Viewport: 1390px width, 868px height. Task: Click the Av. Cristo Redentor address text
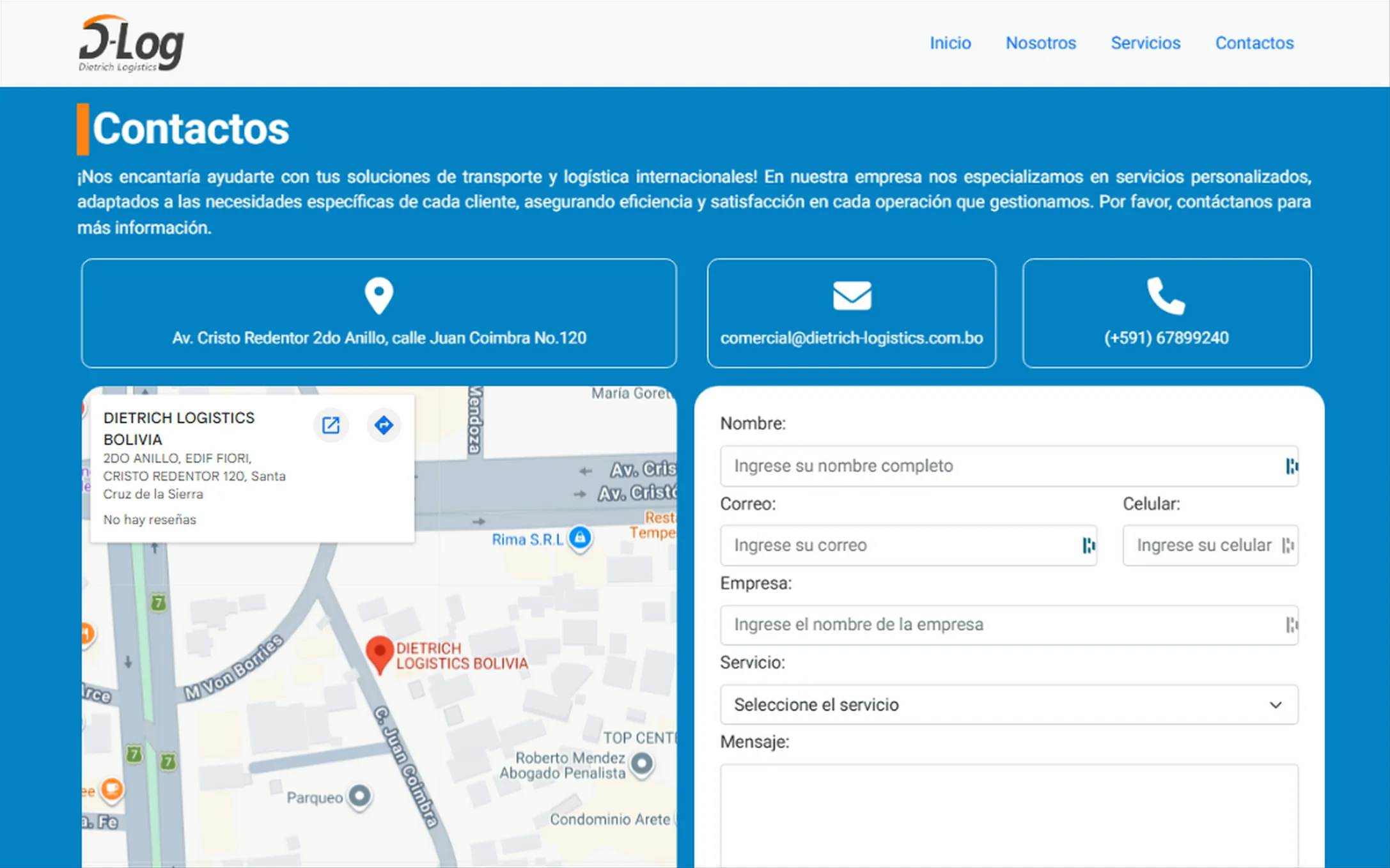[x=379, y=338]
